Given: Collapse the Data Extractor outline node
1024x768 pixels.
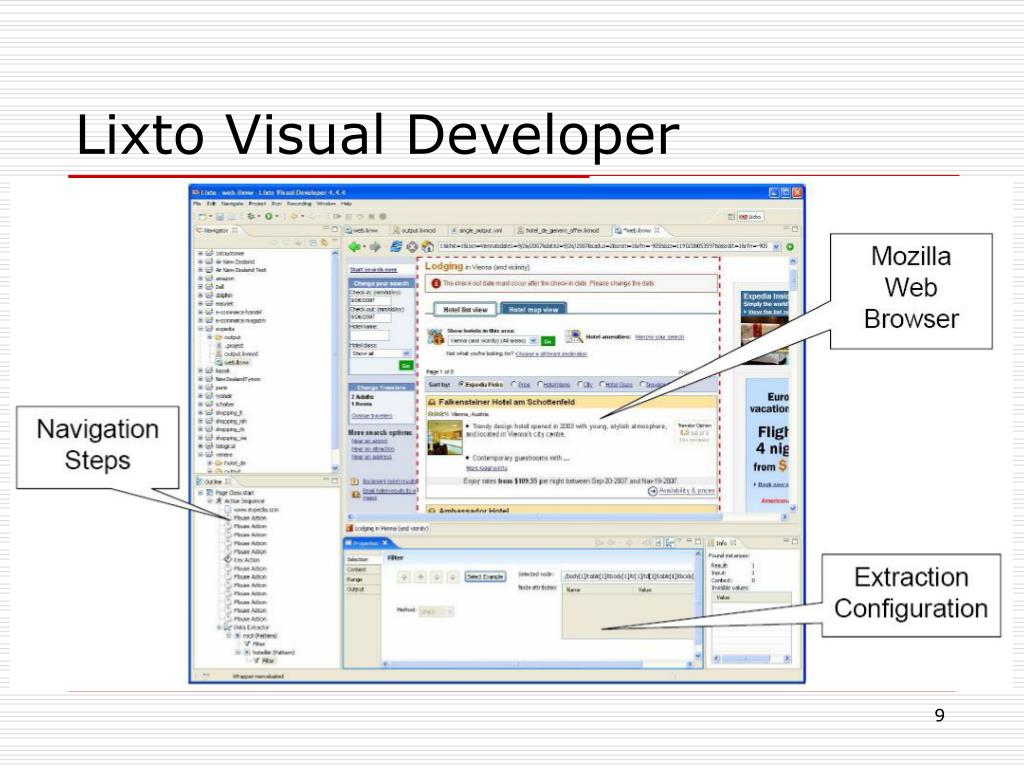Looking at the screenshot, I should pyautogui.click(x=220, y=627).
